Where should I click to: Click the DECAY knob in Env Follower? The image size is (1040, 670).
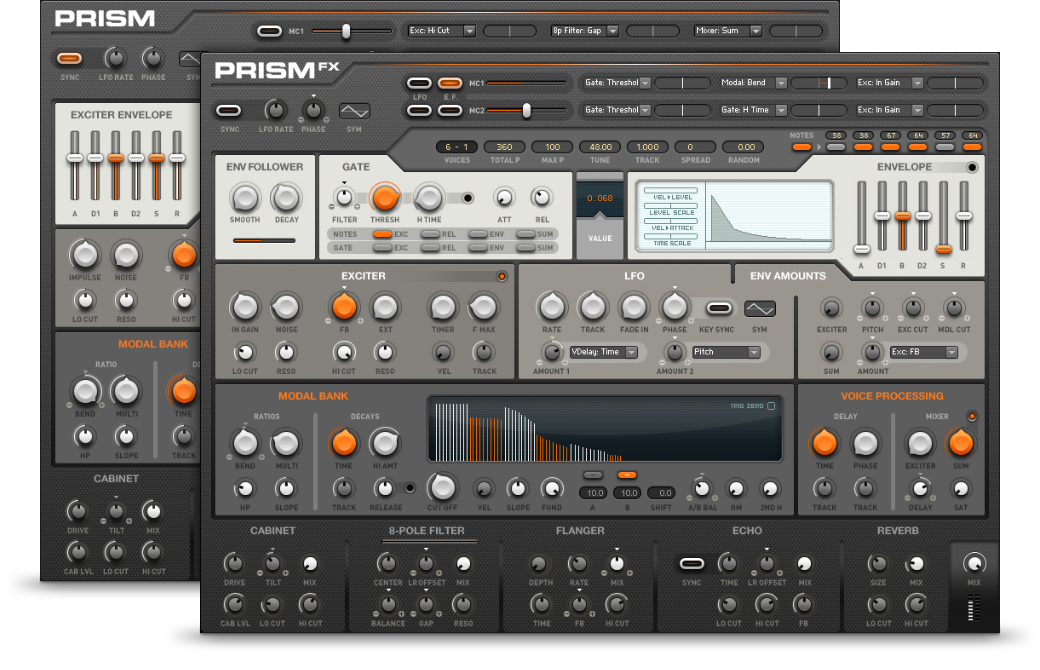pyautogui.click(x=287, y=198)
